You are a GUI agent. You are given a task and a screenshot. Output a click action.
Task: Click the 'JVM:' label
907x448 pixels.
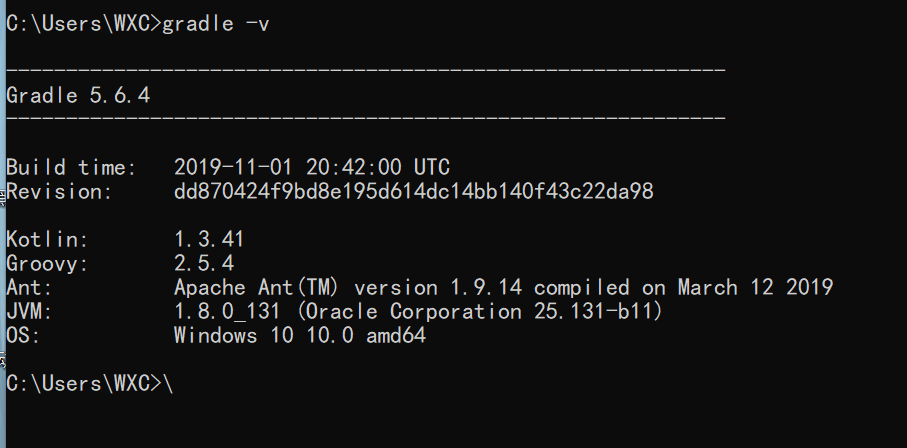[x=30, y=312]
